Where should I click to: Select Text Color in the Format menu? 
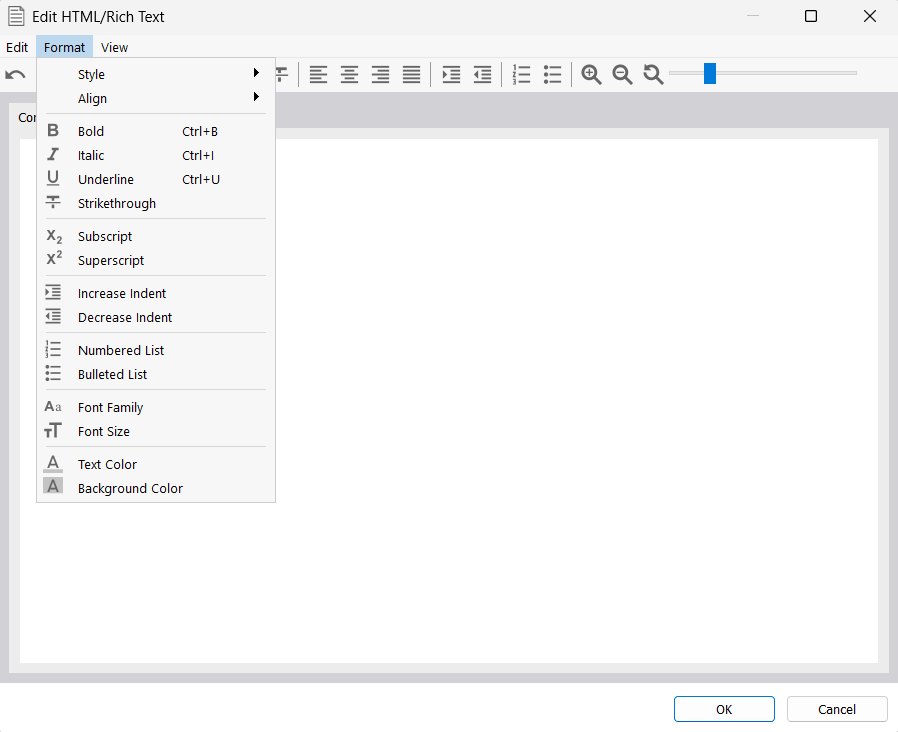[107, 464]
